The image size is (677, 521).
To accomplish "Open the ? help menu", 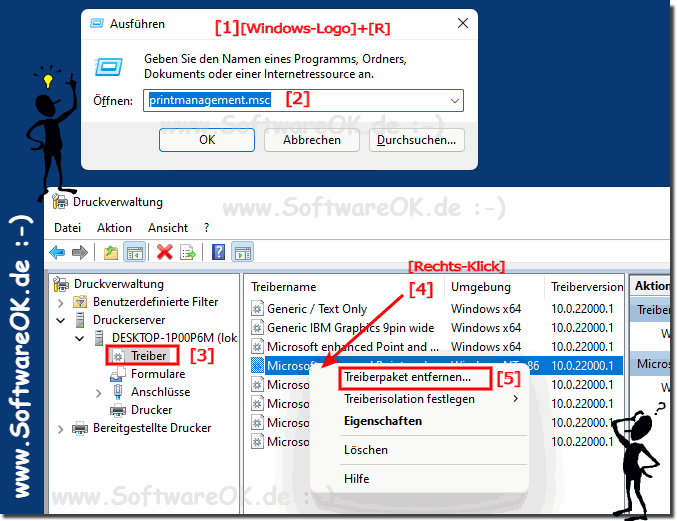I will coord(206,227).
